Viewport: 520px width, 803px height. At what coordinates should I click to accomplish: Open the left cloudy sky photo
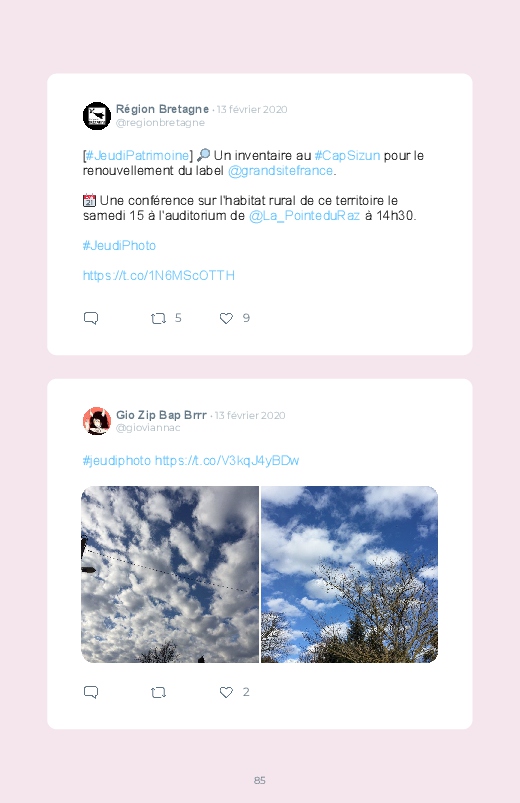pyautogui.click(x=170, y=574)
